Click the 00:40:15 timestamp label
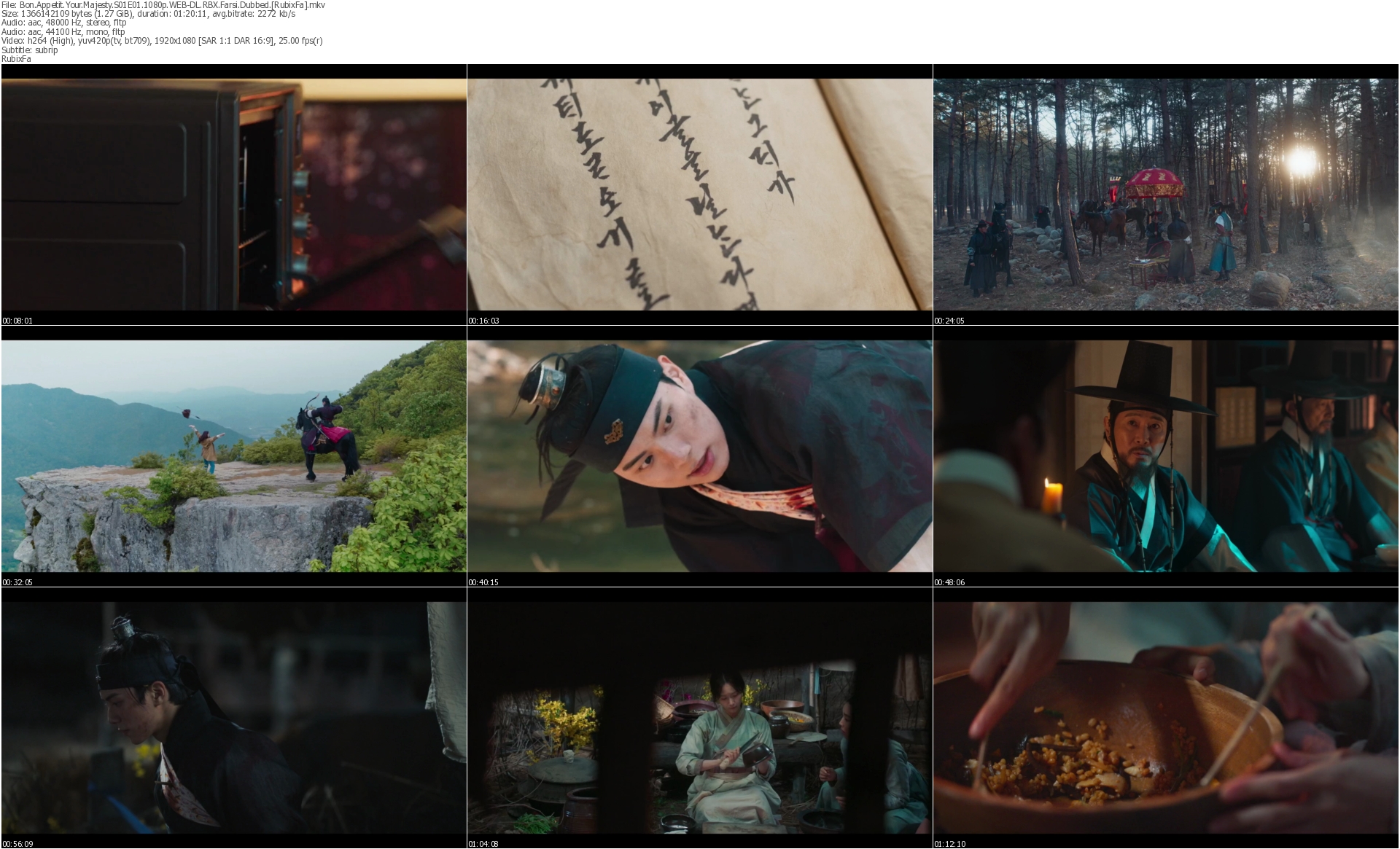 pyautogui.click(x=483, y=582)
